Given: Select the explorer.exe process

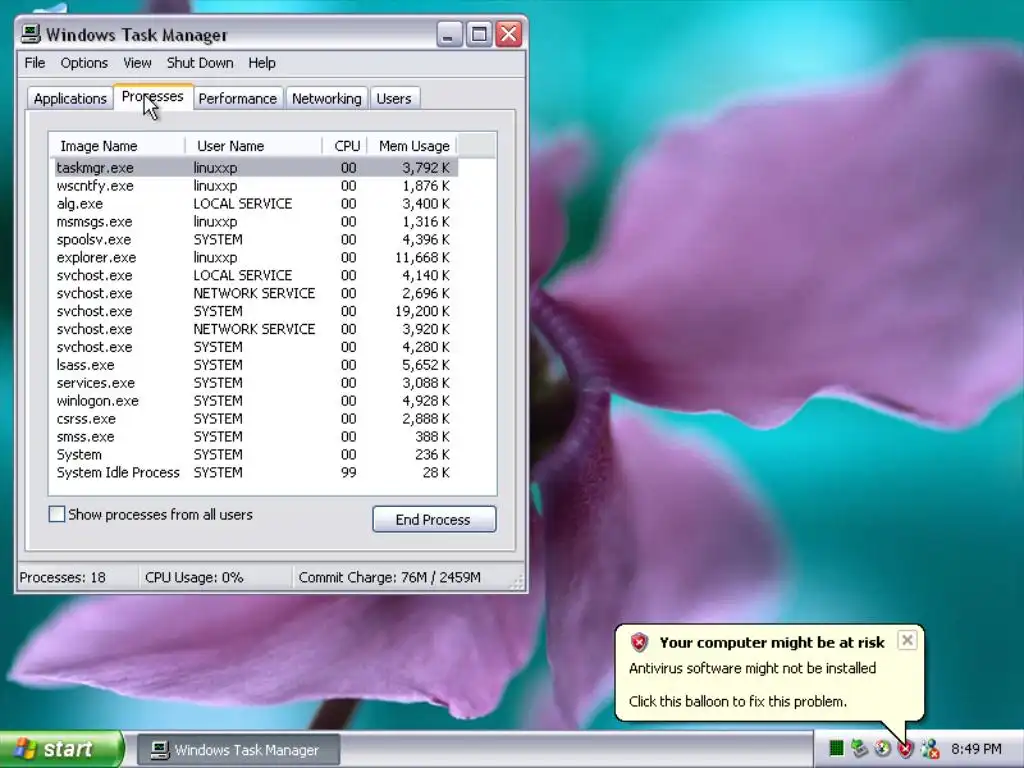Looking at the screenshot, I should click(256, 257).
